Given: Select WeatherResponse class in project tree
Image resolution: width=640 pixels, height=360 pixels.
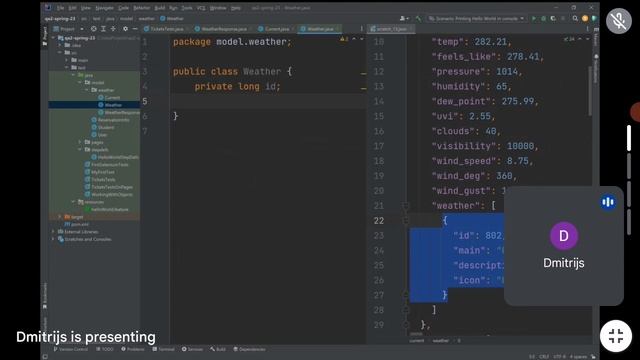Looking at the screenshot, I should (x=119, y=112).
